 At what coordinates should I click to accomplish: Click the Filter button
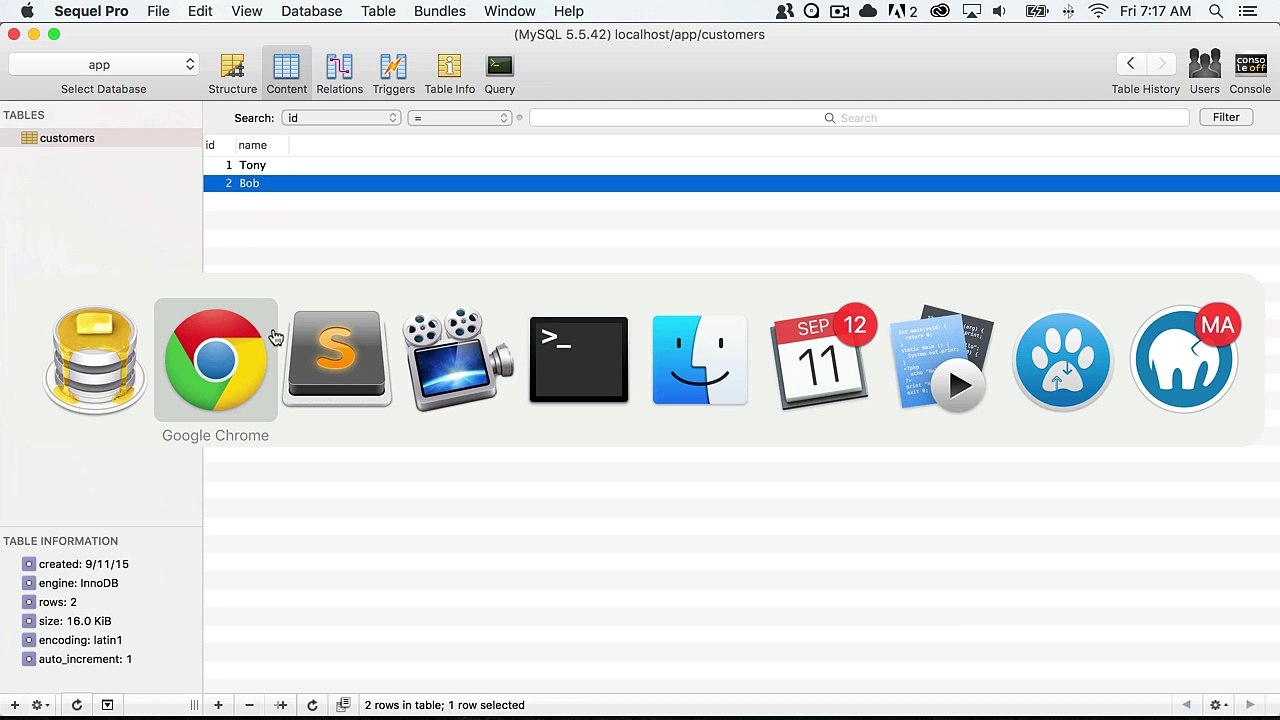coord(1226,117)
